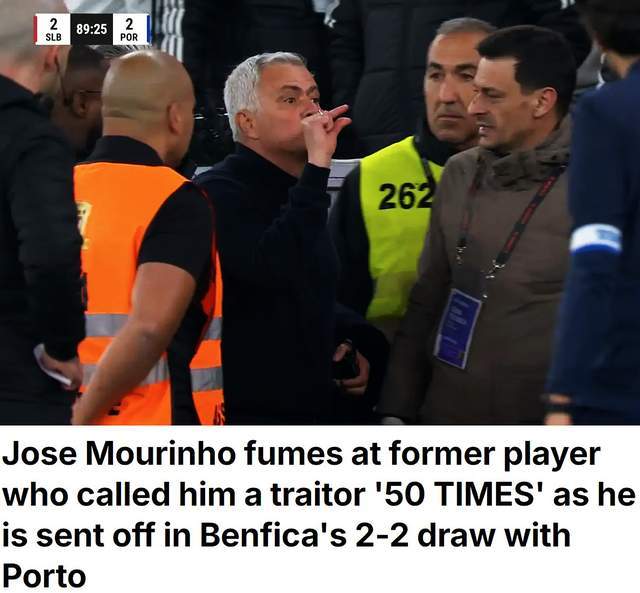
Task: Click Mourinho's raised hand gesture
Action: [x=324, y=133]
